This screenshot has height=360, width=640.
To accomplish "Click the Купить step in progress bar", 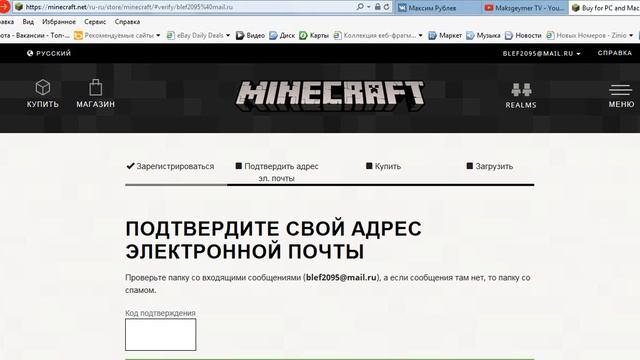I will 384,166.
